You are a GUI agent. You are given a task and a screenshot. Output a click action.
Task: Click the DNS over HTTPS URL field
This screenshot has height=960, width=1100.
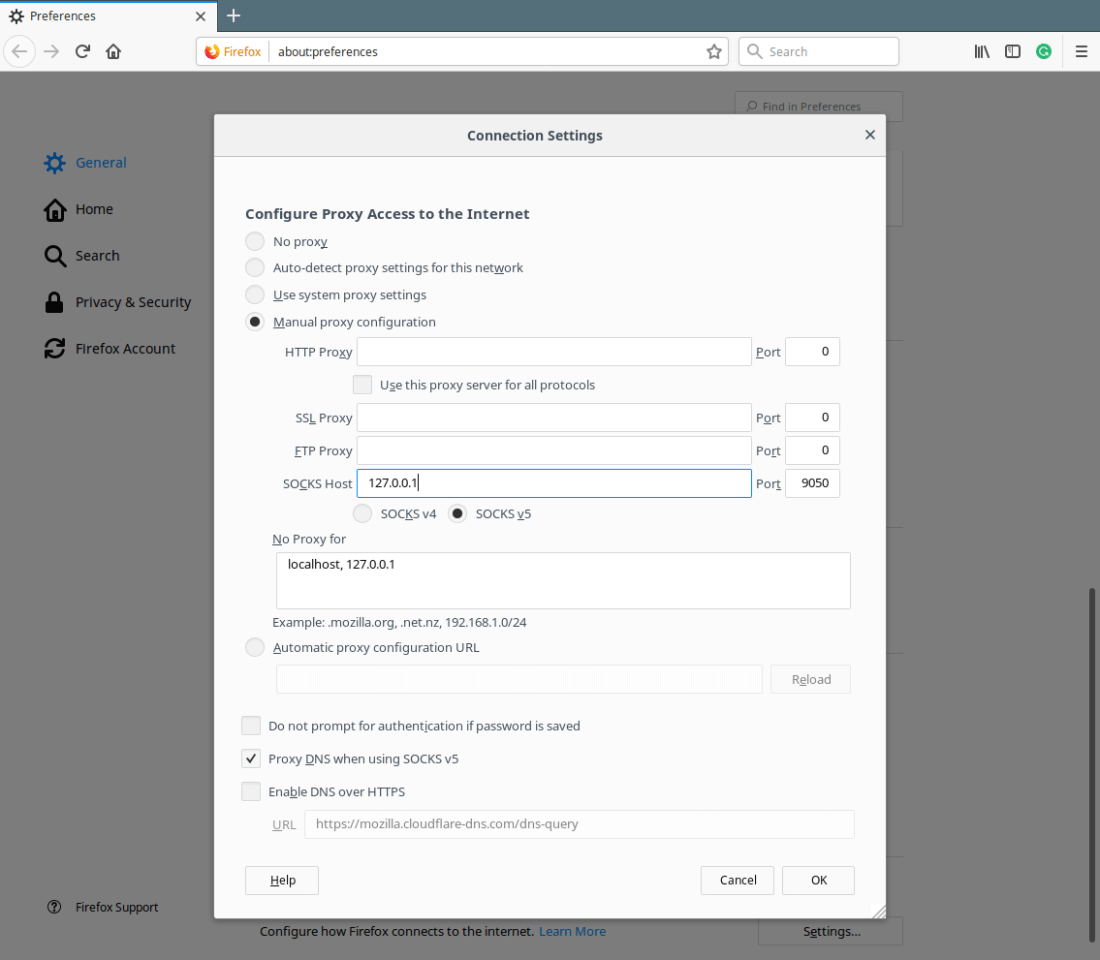579,824
